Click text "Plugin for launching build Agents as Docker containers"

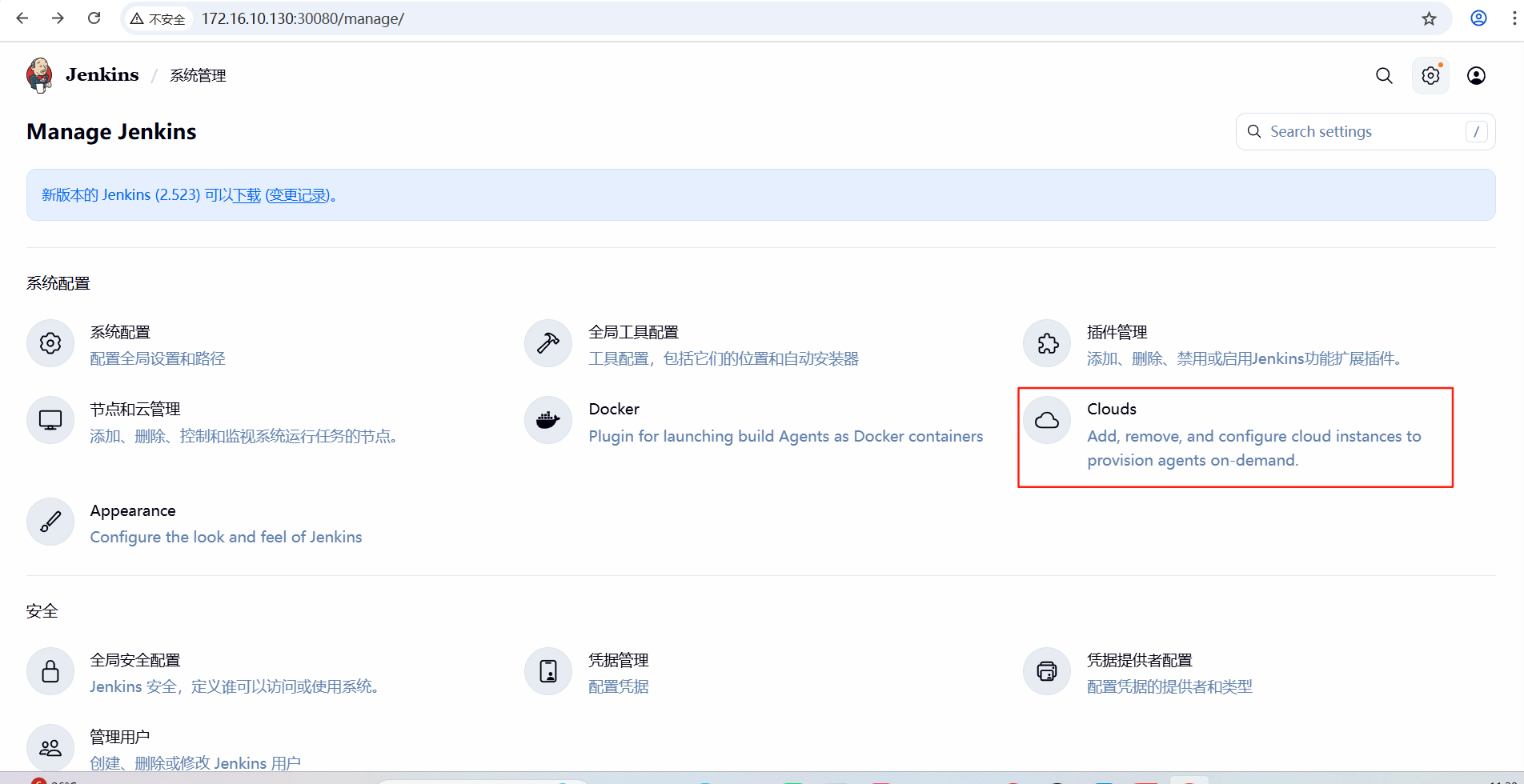(x=786, y=437)
